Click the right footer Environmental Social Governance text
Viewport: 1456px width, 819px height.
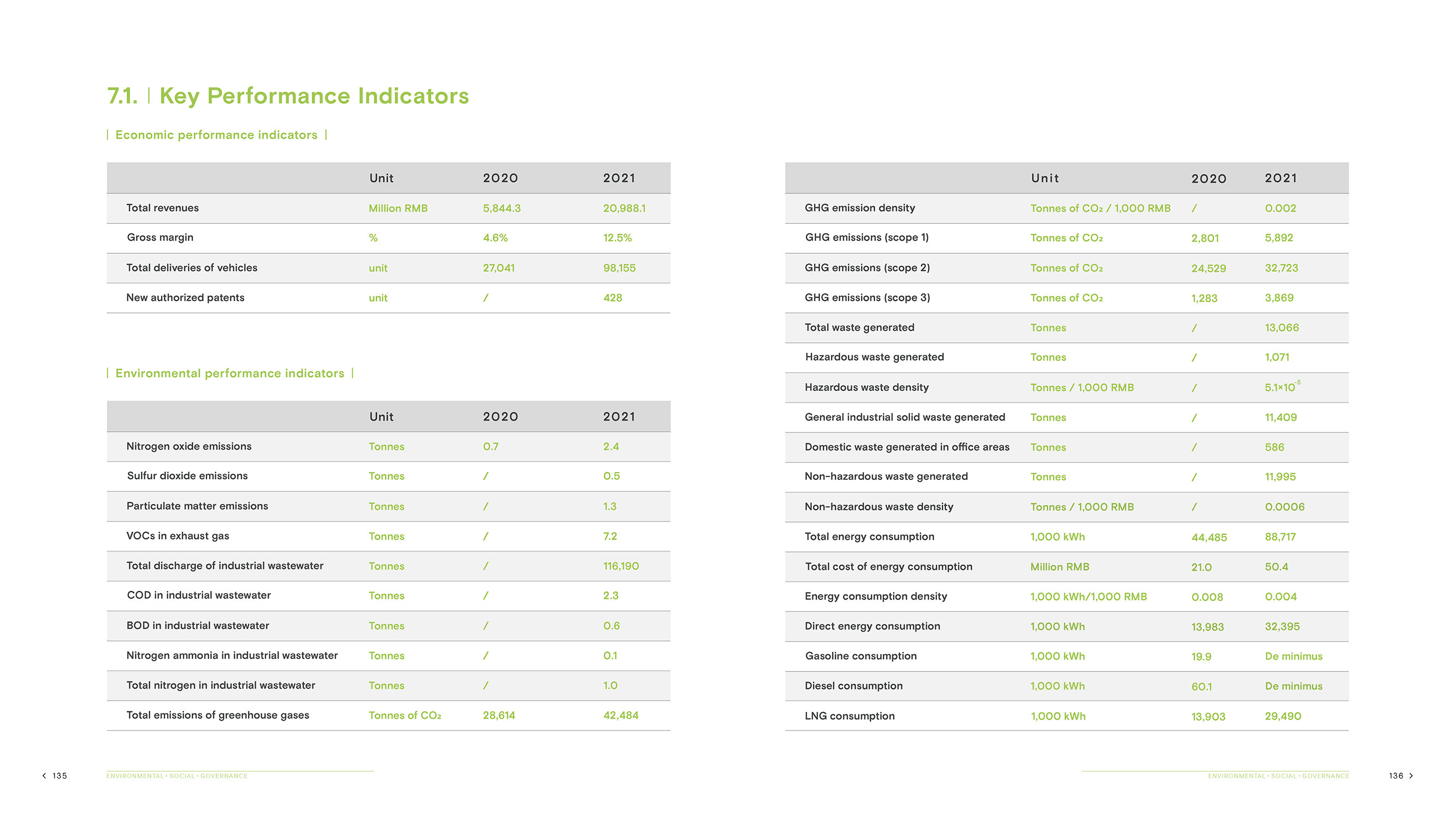click(1278, 776)
